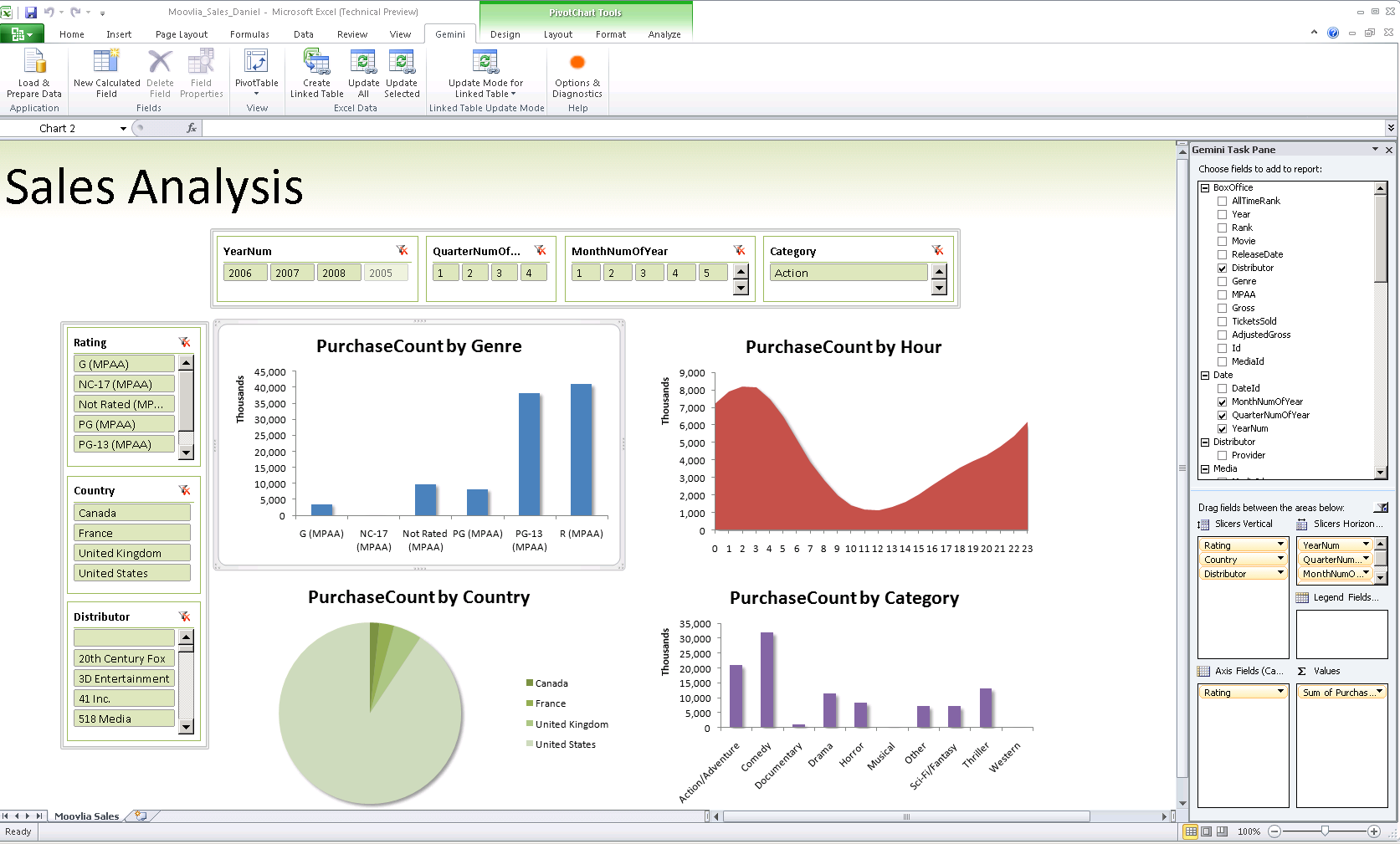
Task: Click zoom out minus button
Action: pyautogui.click(x=1274, y=831)
